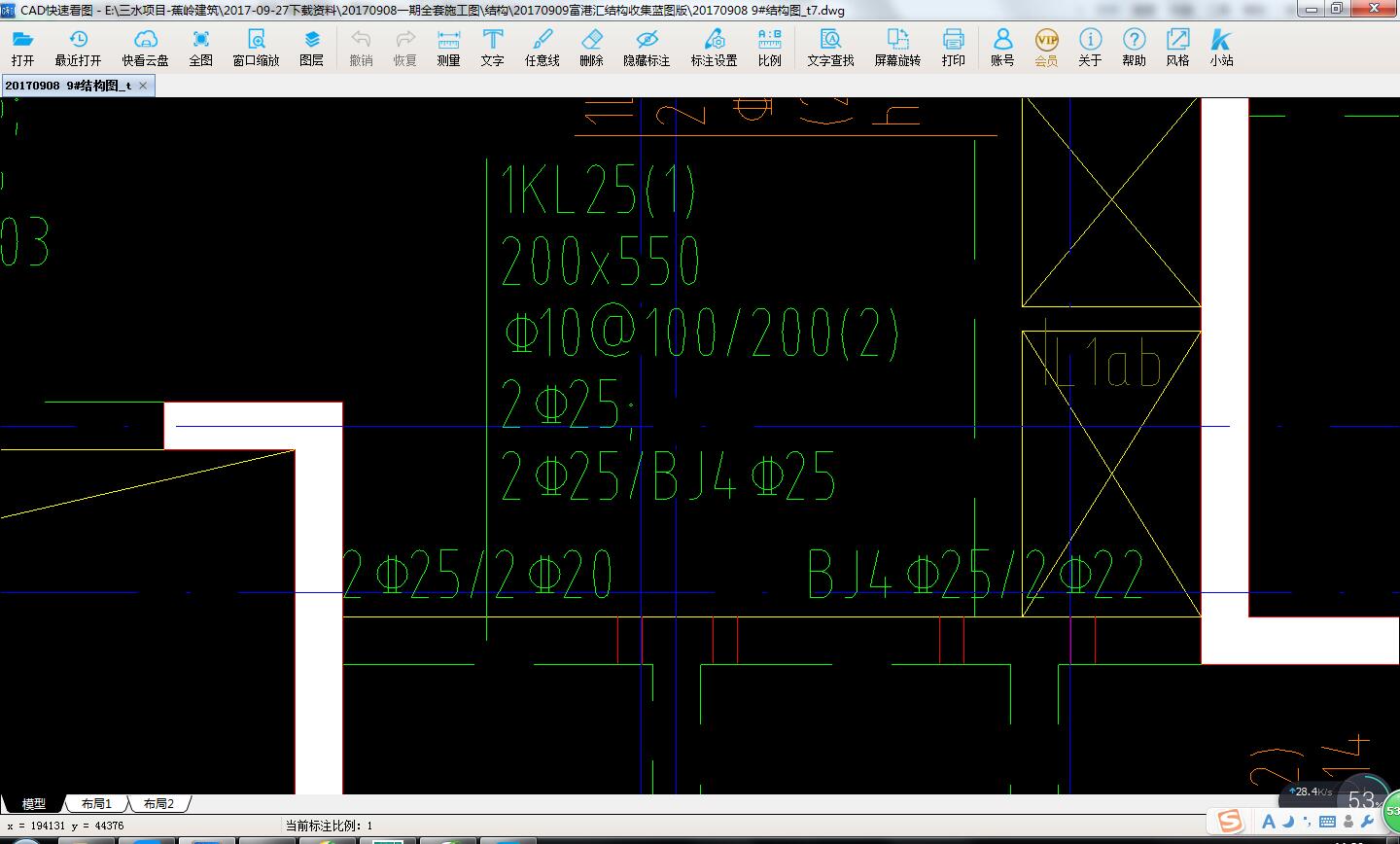1400x844 pixels.
Task: Toggle Sogou punctuation mode icon
Action: [1307, 822]
